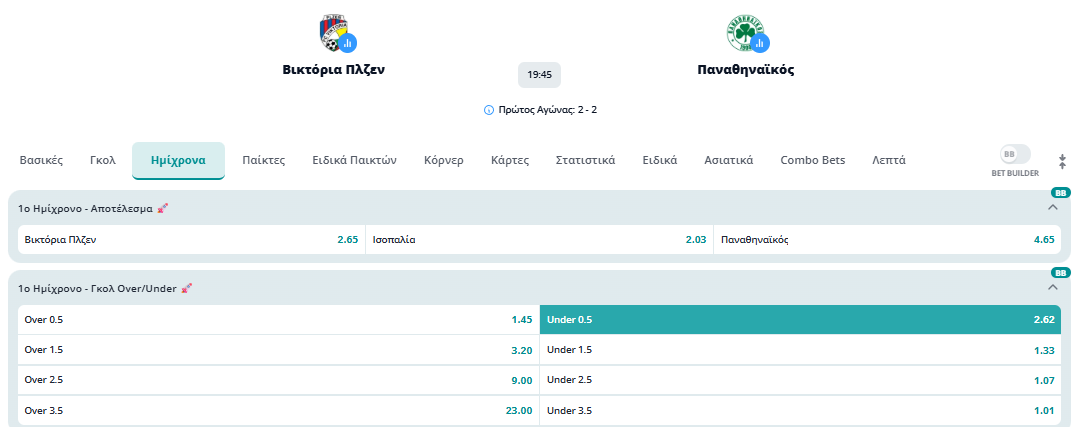Click info icon beside Πρώτος Αγώνας
The width and height of the screenshot is (1076, 427).
488,110
